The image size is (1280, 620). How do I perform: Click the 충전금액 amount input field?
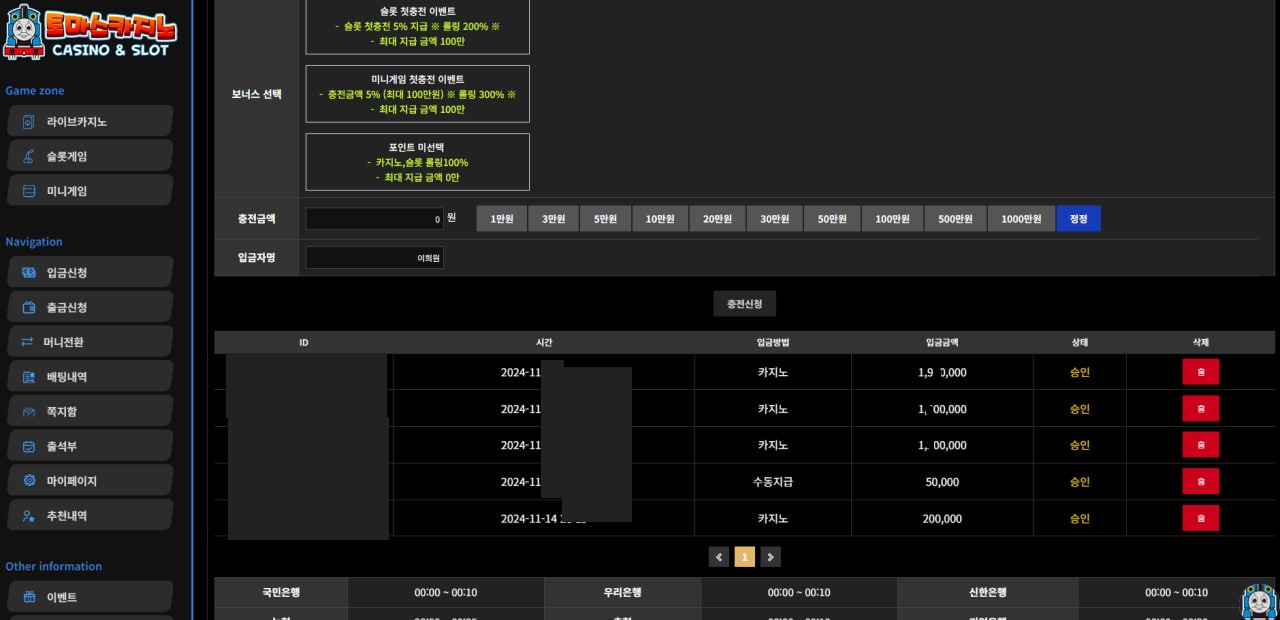[x=374, y=219]
